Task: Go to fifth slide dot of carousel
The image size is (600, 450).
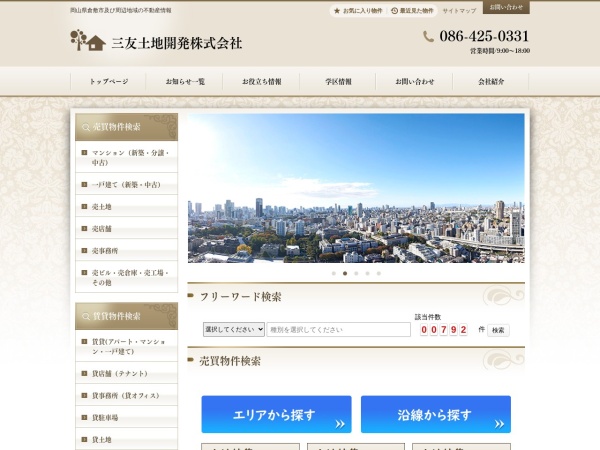Action: point(378,274)
